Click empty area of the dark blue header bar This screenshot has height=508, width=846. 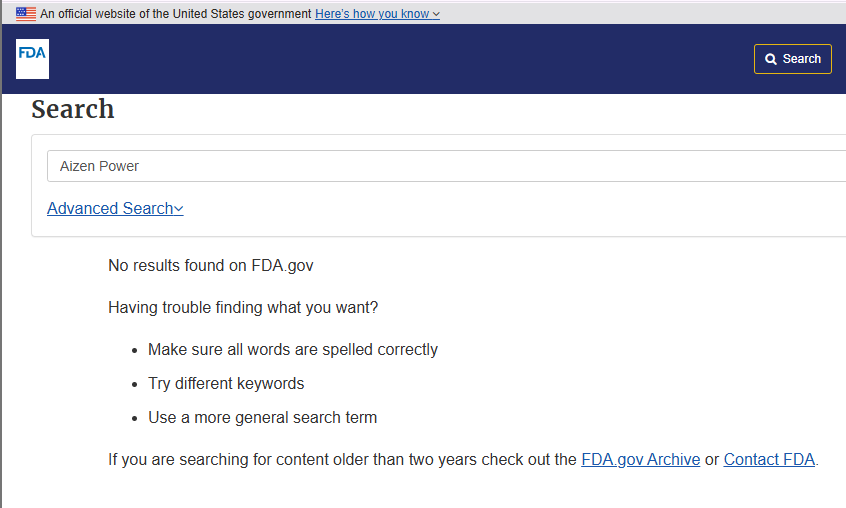[400, 59]
